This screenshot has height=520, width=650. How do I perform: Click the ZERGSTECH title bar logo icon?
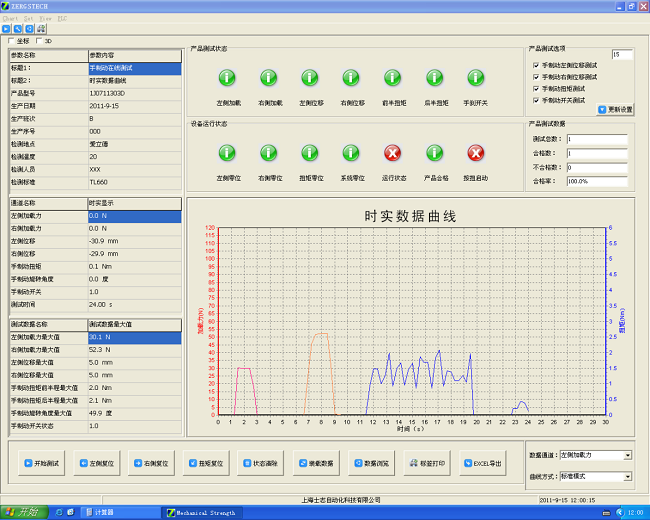click(x=5, y=6)
